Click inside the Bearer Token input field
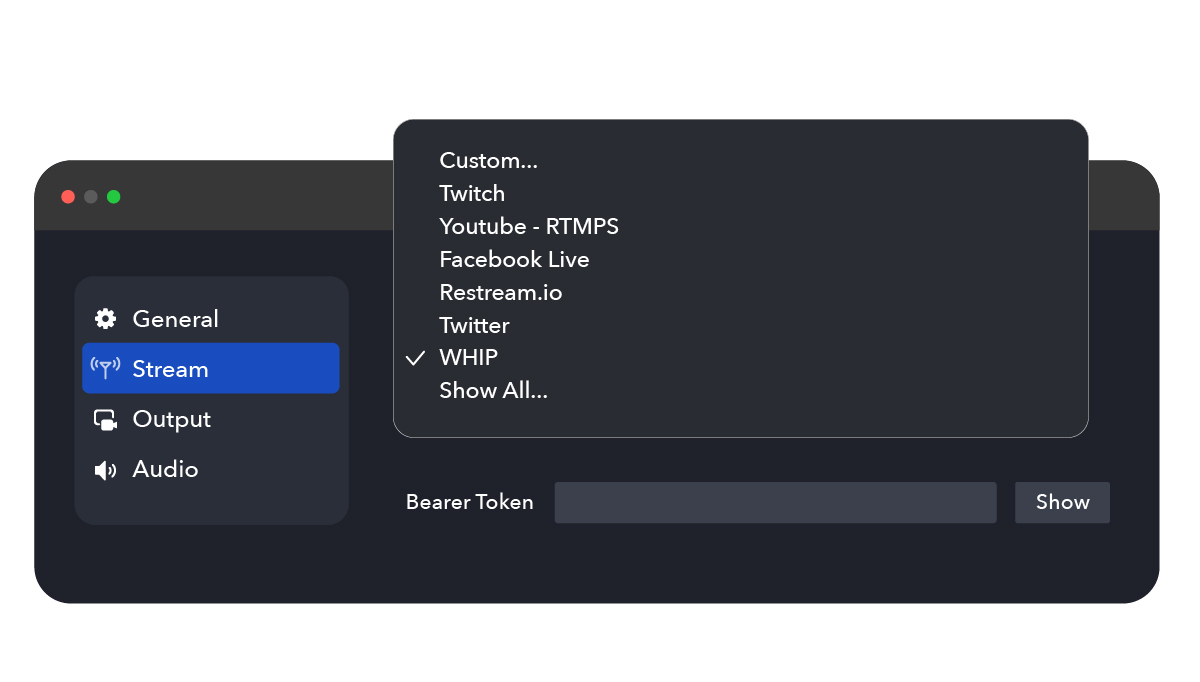The height and width of the screenshot is (682, 1200). pyautogui.click(x=775, y=502)
